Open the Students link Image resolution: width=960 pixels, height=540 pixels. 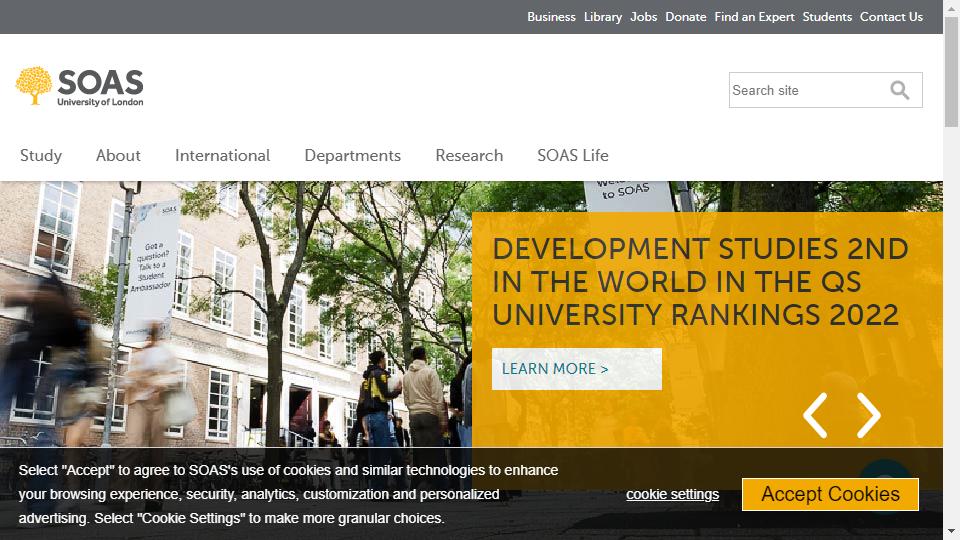[827, 17]
